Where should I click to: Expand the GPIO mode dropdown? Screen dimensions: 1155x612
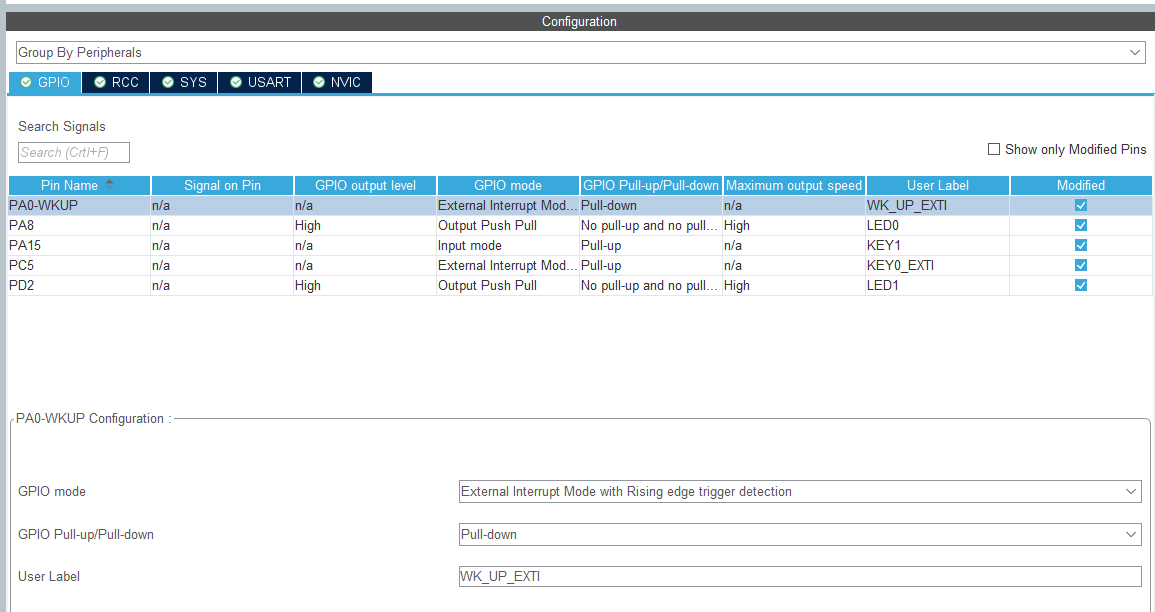pyautogui.click(x=799, y=492)
